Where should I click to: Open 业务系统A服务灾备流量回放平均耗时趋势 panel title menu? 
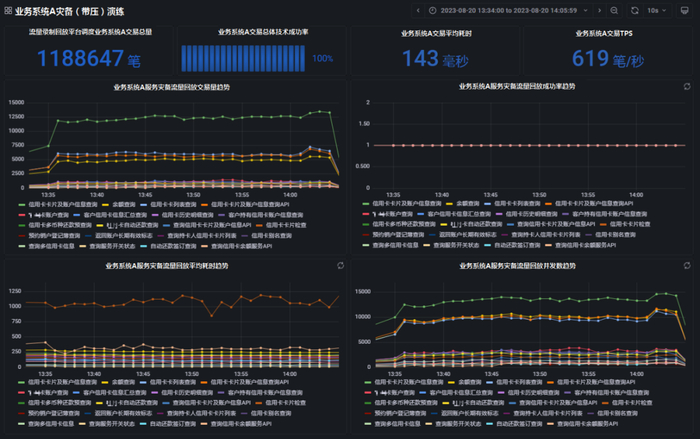point(167,266)
